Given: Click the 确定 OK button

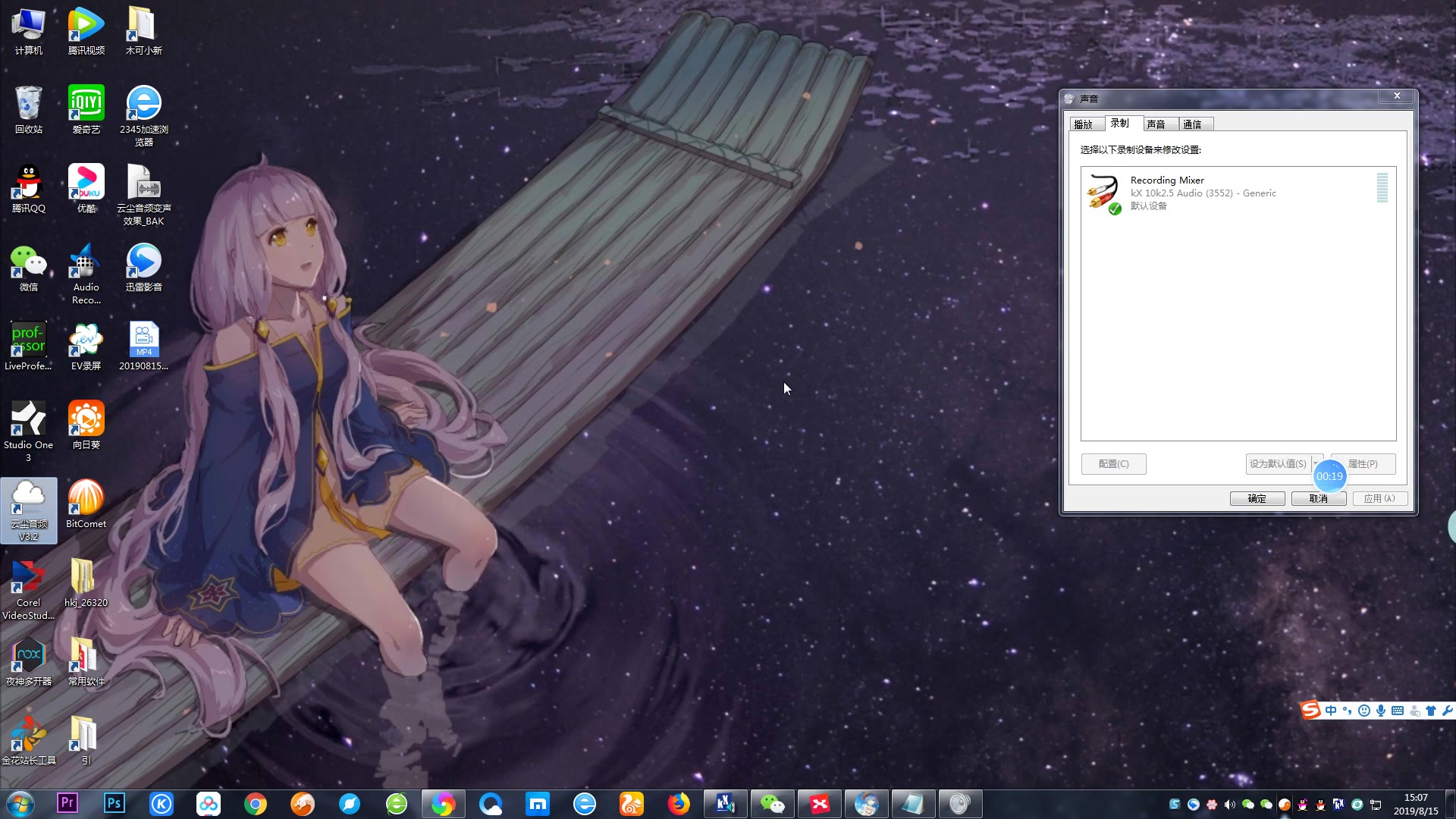Looking at the screenshot, I should coord(1257,498).
